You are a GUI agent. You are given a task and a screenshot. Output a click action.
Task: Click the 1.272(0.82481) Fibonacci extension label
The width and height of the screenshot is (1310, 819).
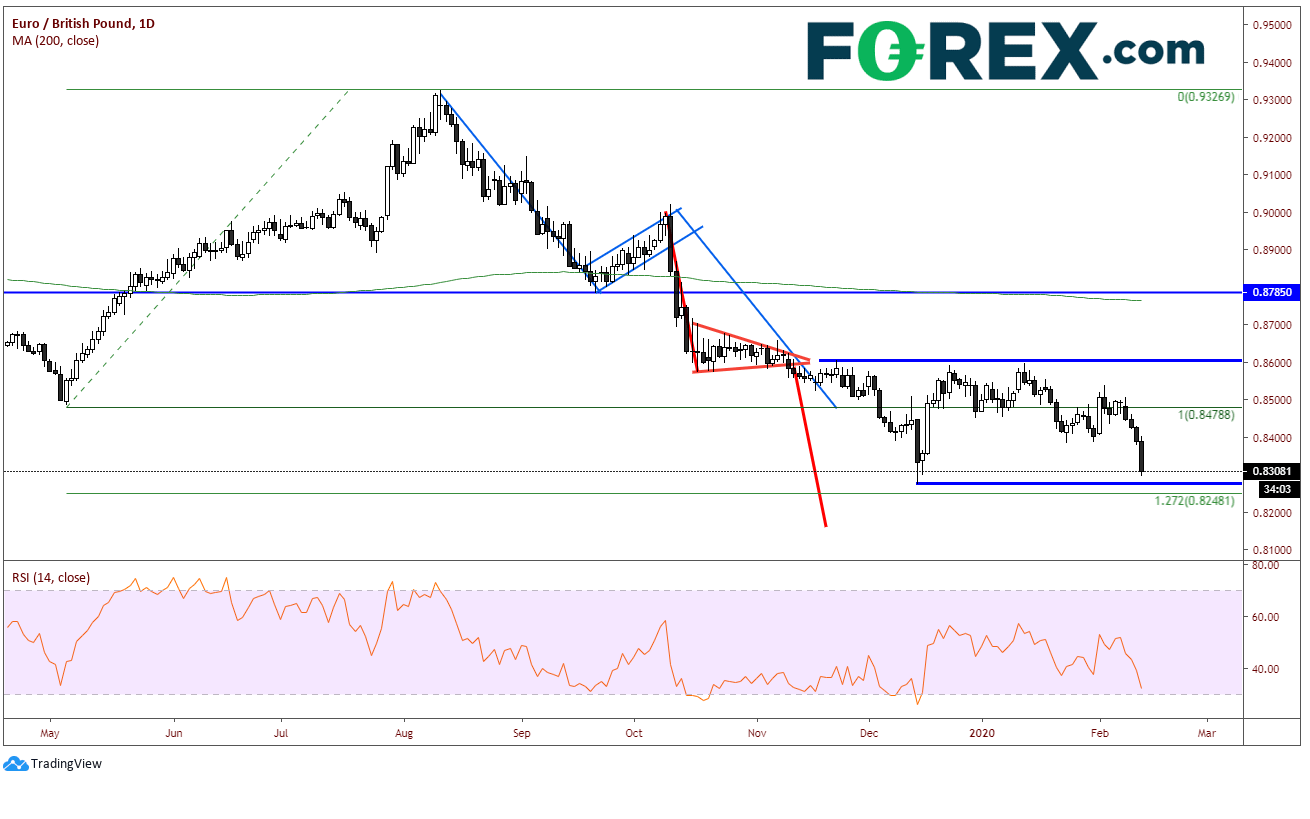pos(1195,500)
